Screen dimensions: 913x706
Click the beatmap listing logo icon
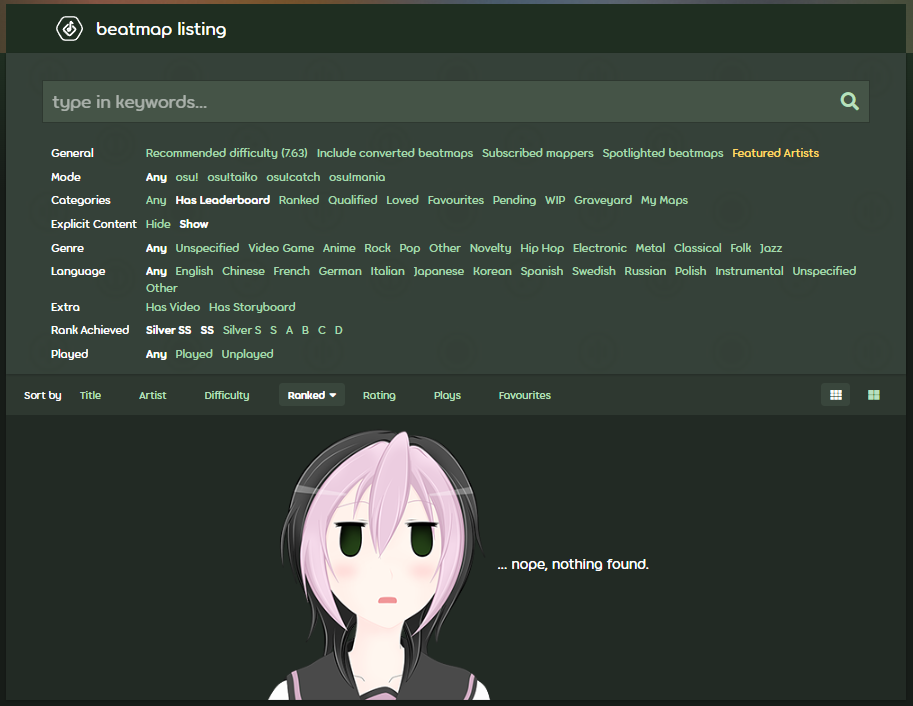(x=69, y=29)
